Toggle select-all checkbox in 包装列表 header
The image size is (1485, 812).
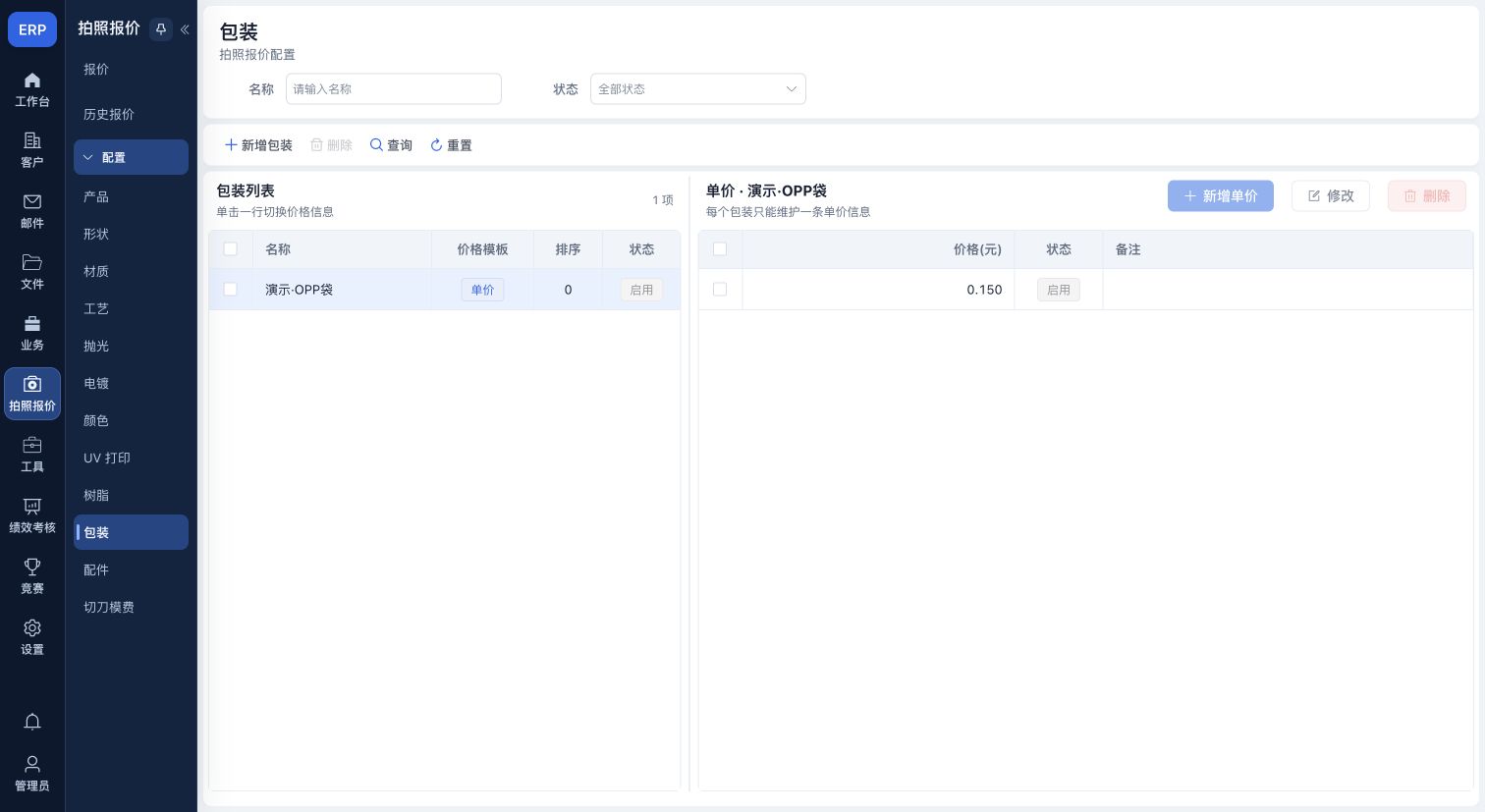231,249
